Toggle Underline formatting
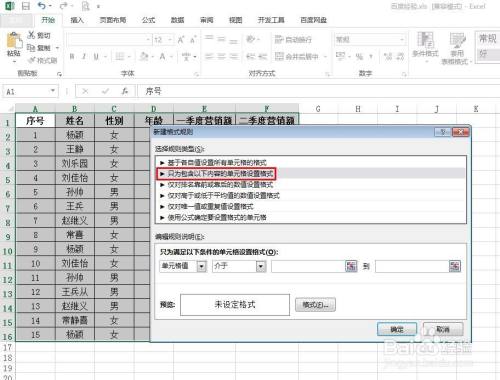Viewport: 500px width, 380px height. (96, 56)
